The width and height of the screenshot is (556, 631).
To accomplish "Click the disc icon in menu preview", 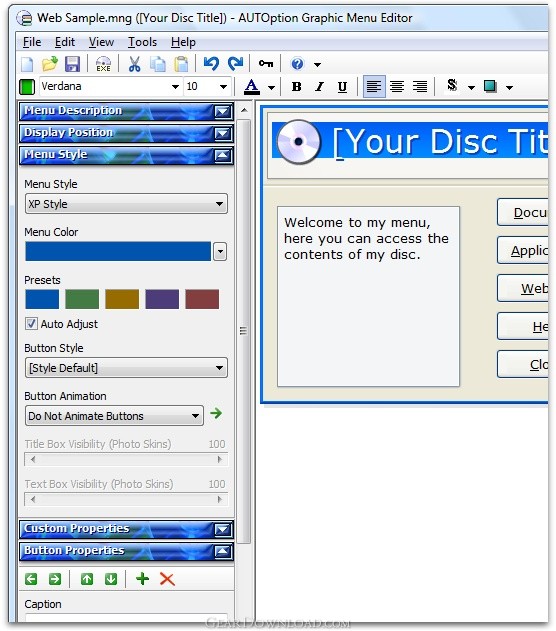I will point(299,142).
